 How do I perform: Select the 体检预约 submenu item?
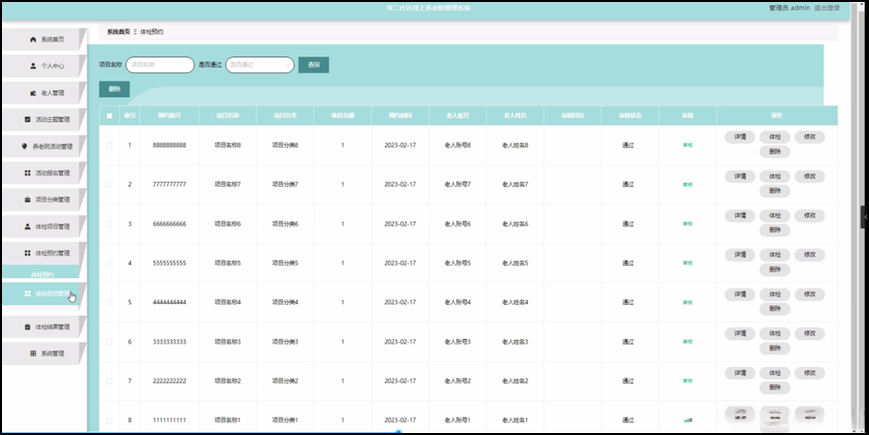pos(42,274)
